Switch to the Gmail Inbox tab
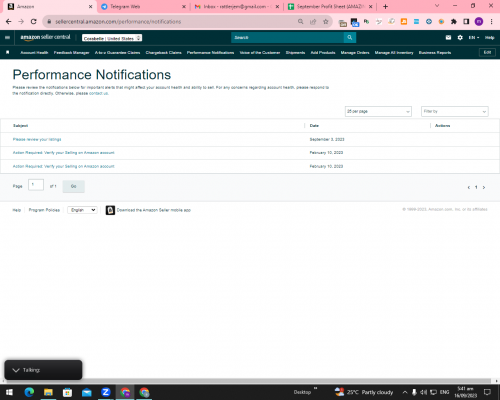 click(x=237, y=7)
